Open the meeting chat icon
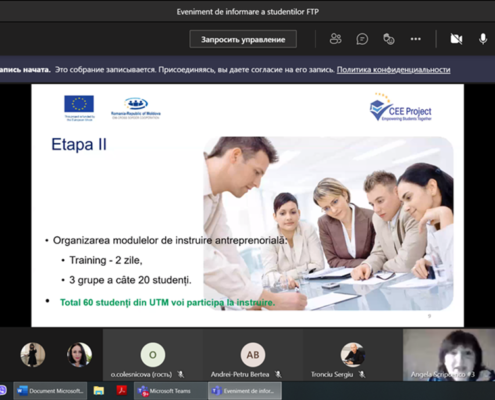495x400 pixels. [362, 39]
